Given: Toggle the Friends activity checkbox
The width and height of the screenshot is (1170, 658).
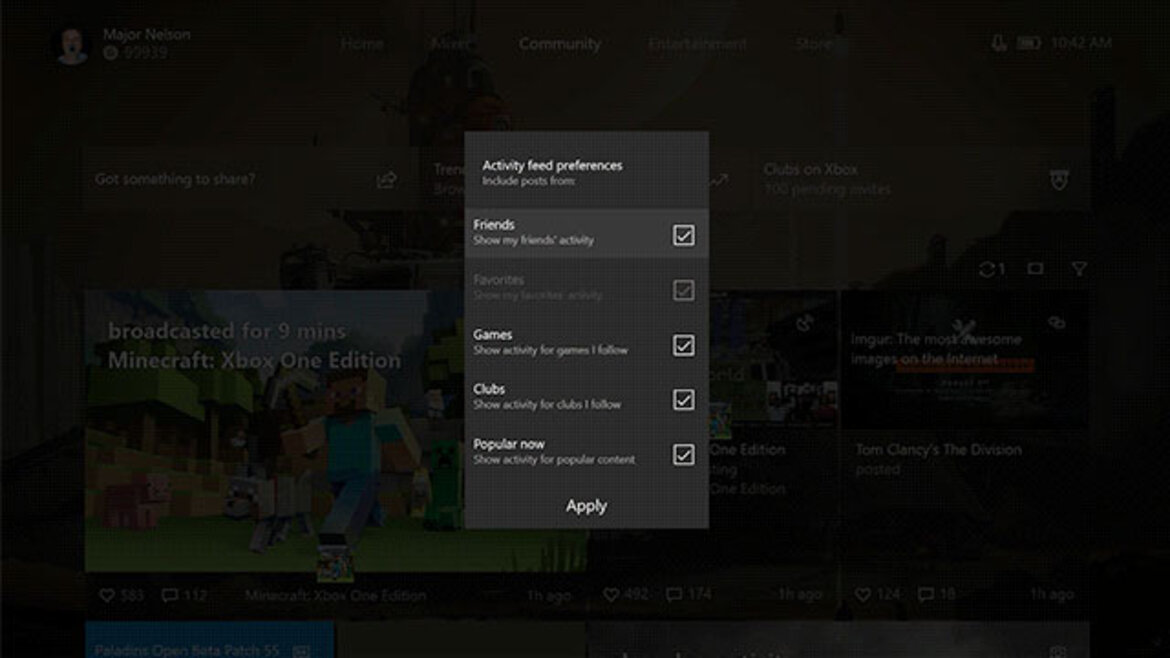Looking at the screenshot, I should click(683, 235).
